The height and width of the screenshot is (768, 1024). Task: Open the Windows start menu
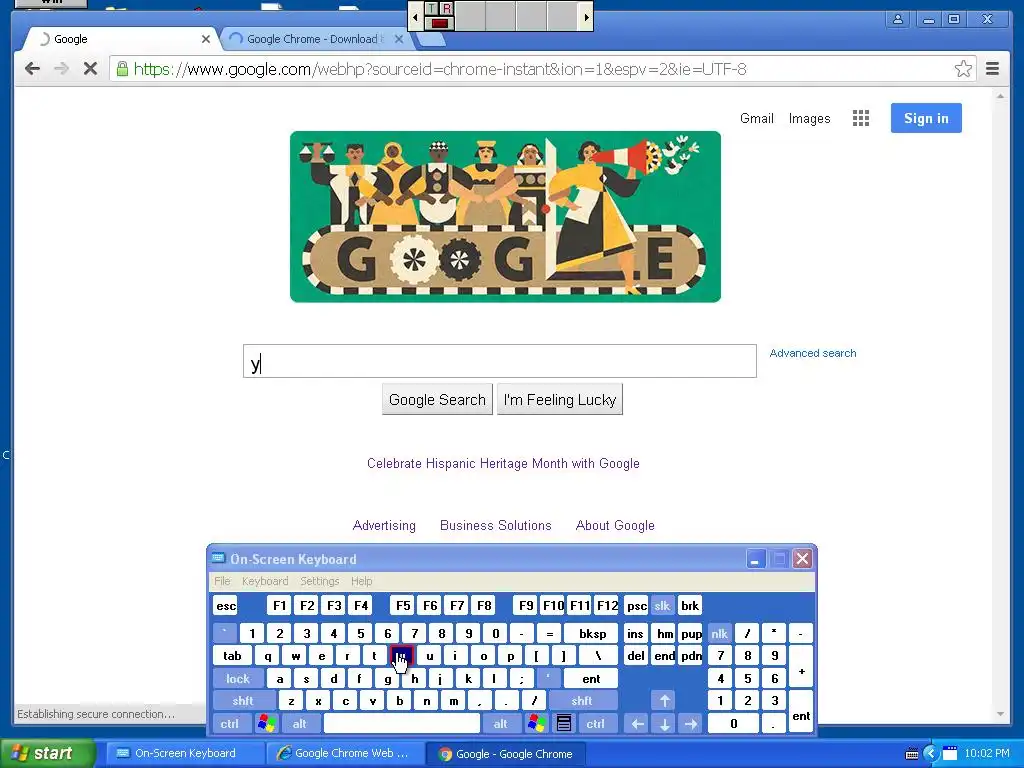point(48,753)
